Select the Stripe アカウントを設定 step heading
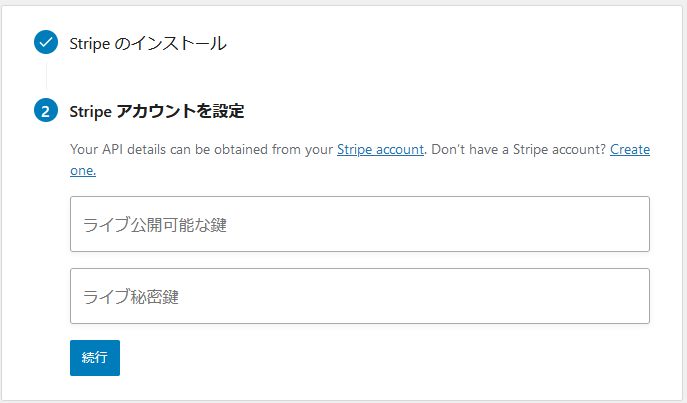The height and width of the screenshot is (403, 687). 157,111
